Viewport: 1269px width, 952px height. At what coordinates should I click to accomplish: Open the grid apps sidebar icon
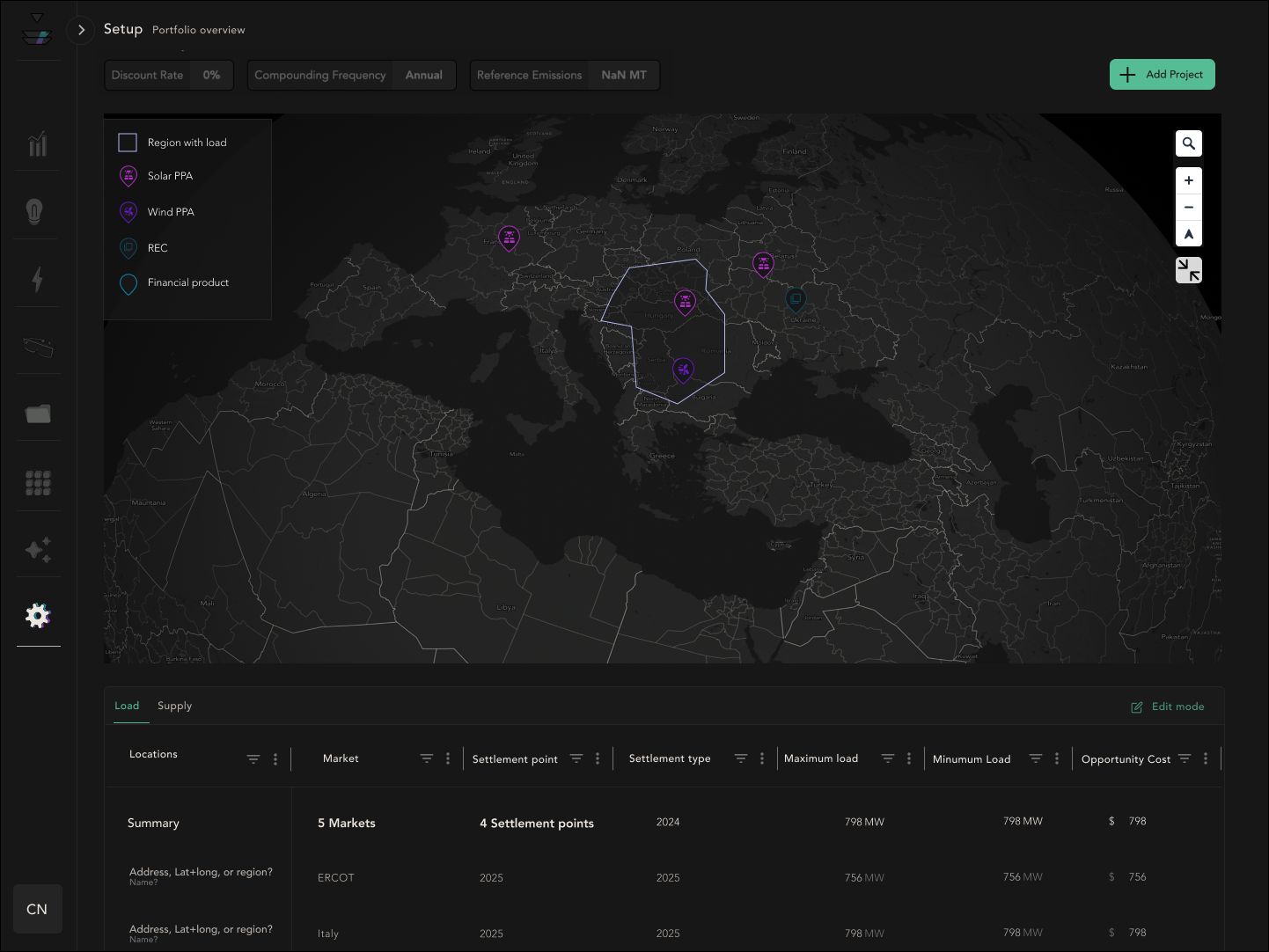click(38, 482)
